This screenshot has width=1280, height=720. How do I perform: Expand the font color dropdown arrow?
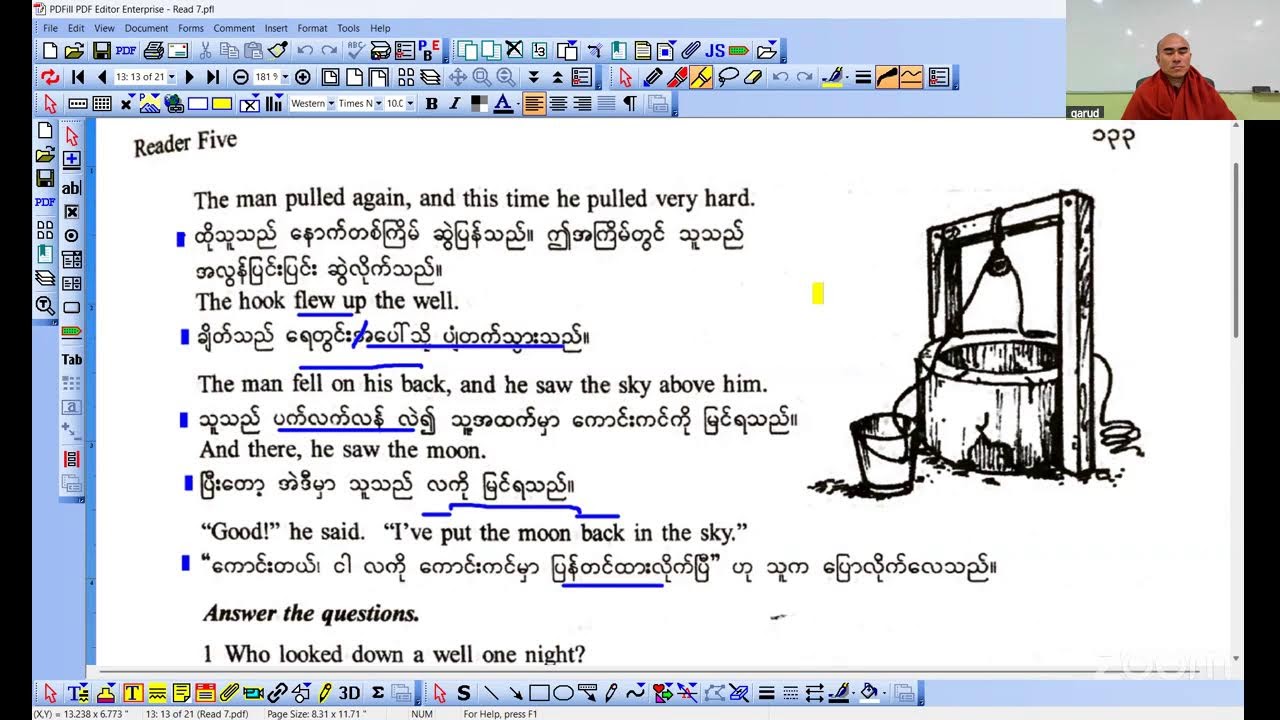pos(517,103)
